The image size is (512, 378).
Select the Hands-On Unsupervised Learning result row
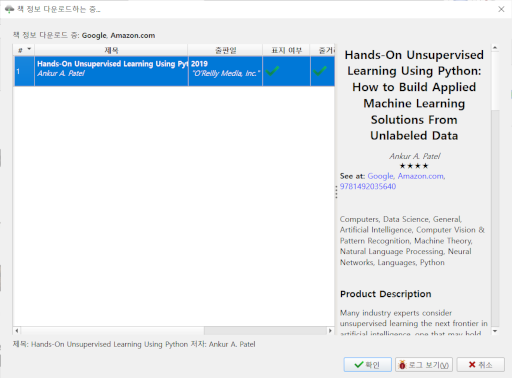(174, 71)
